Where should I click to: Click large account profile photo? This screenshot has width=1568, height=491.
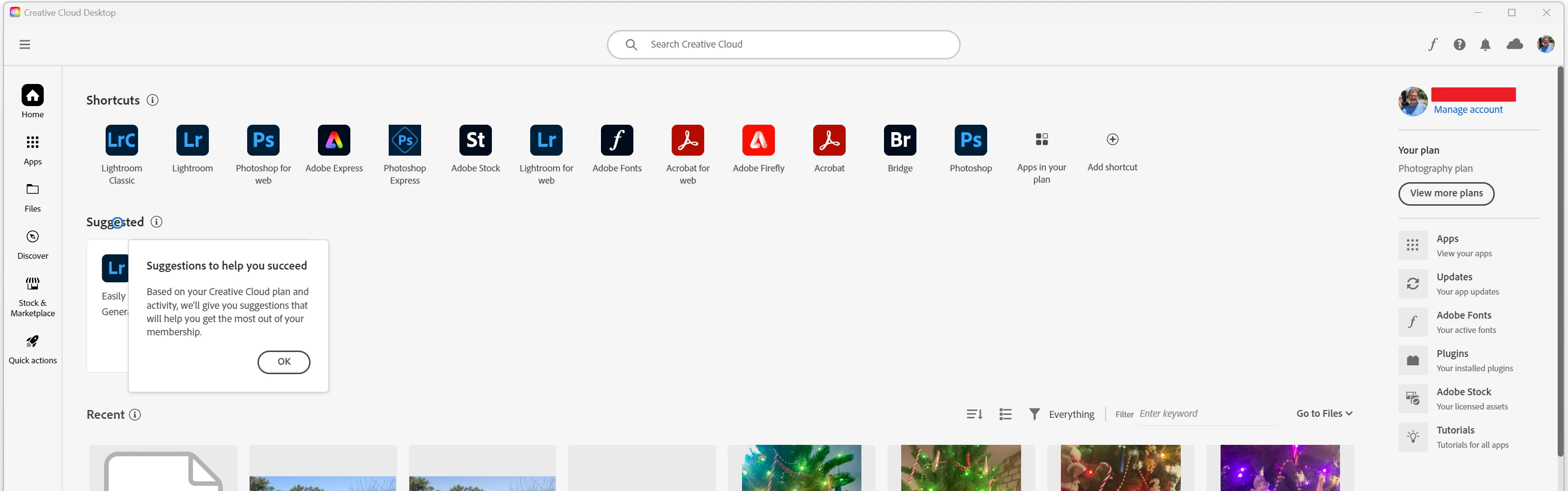(1413, 101)
